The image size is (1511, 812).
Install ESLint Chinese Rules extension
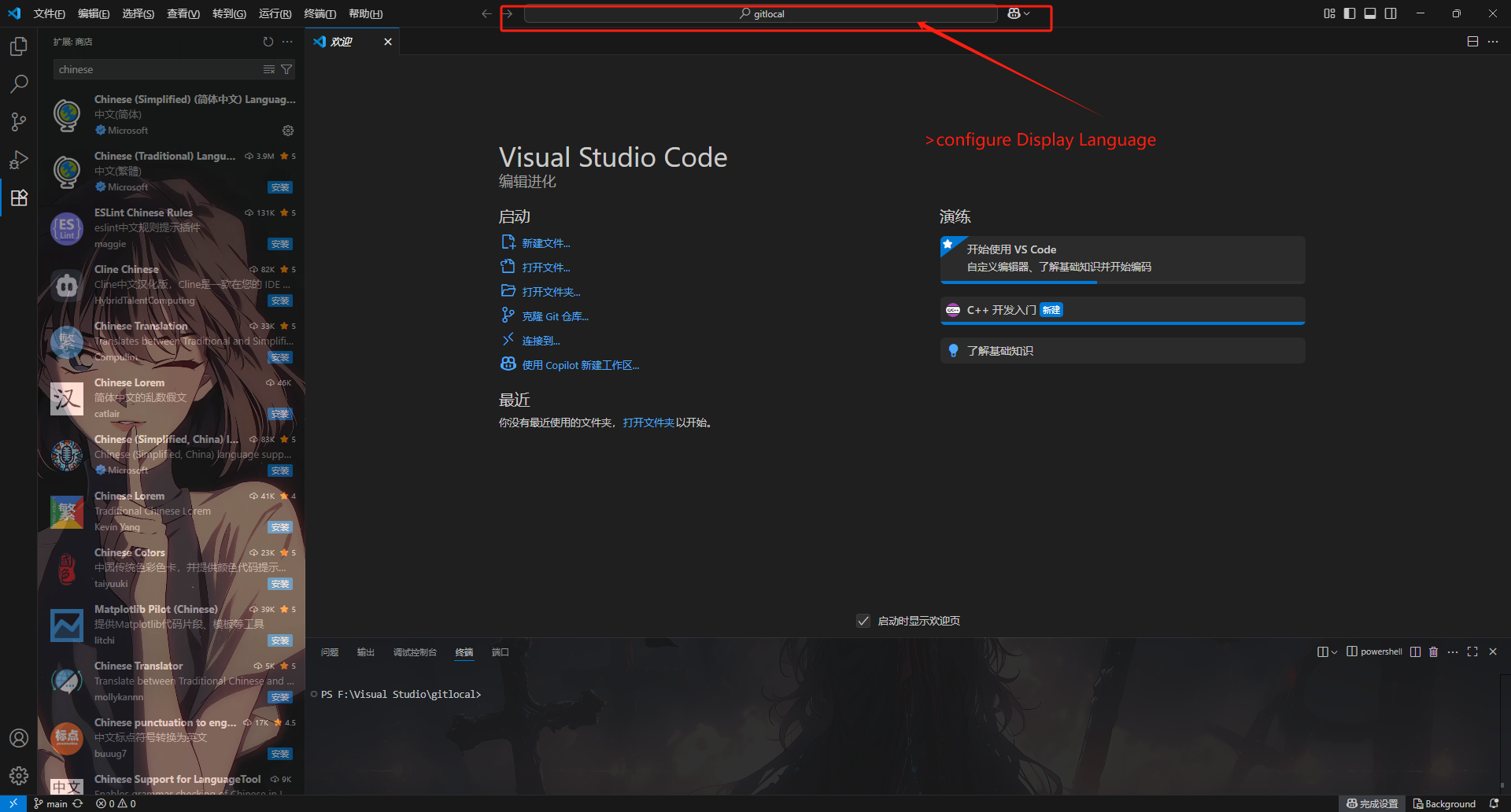tap(280, 244)
